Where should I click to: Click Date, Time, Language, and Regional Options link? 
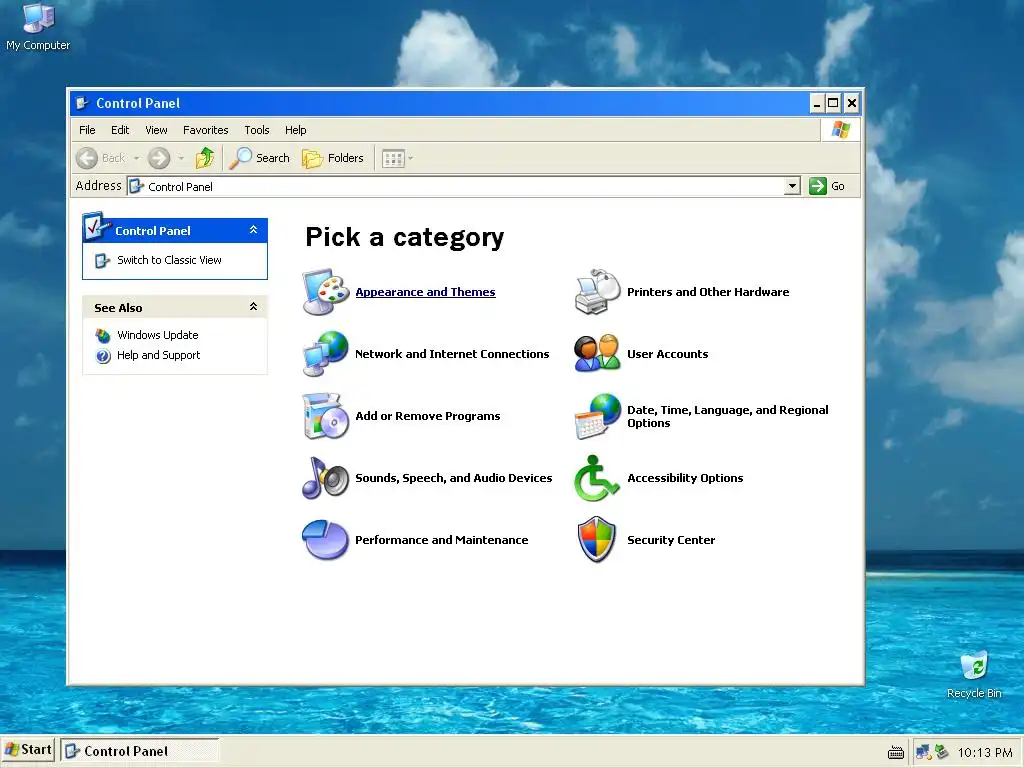click(x=728, y=416)
